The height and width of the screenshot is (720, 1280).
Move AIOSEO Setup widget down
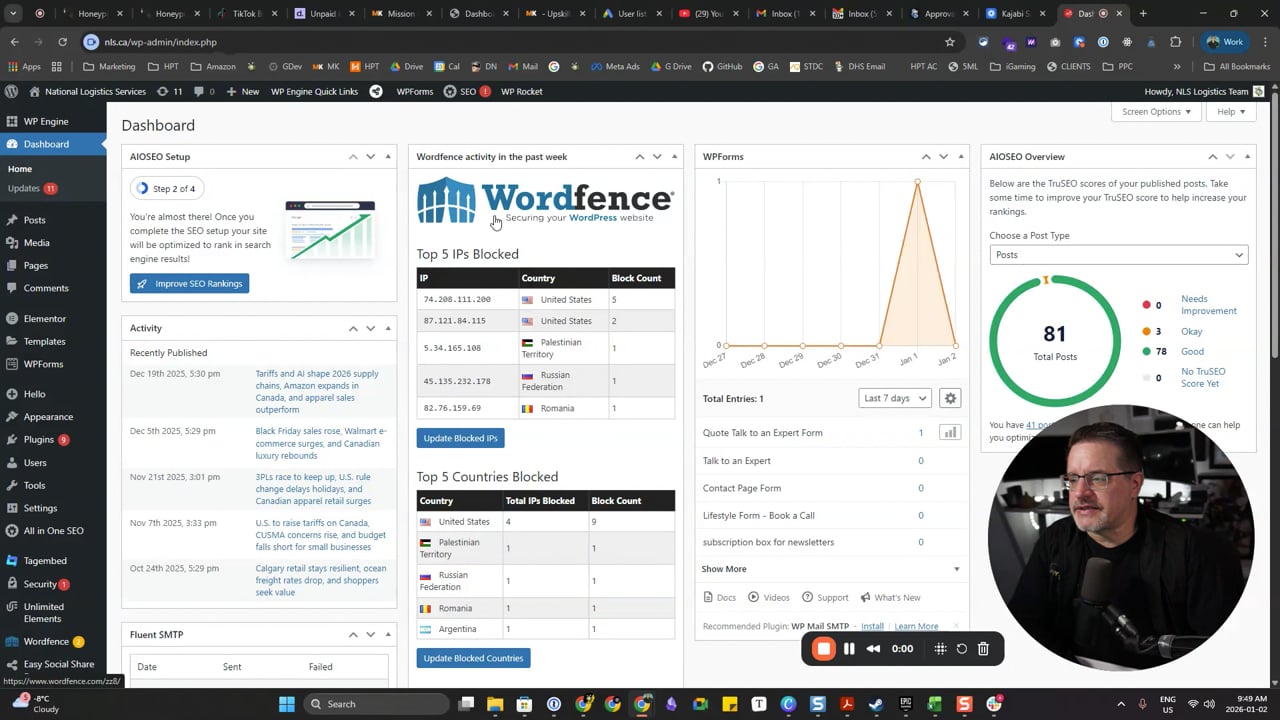click(x=370, y=157)
